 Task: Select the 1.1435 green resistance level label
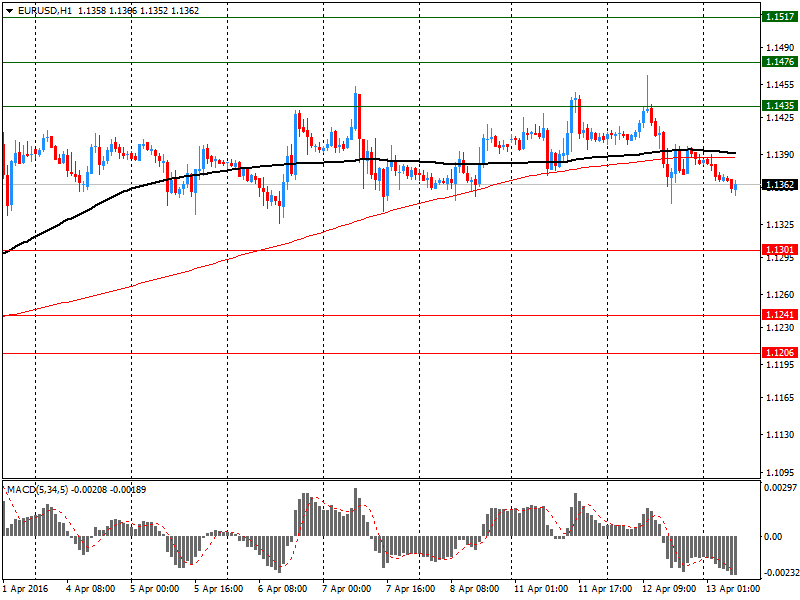pos(780,106)
